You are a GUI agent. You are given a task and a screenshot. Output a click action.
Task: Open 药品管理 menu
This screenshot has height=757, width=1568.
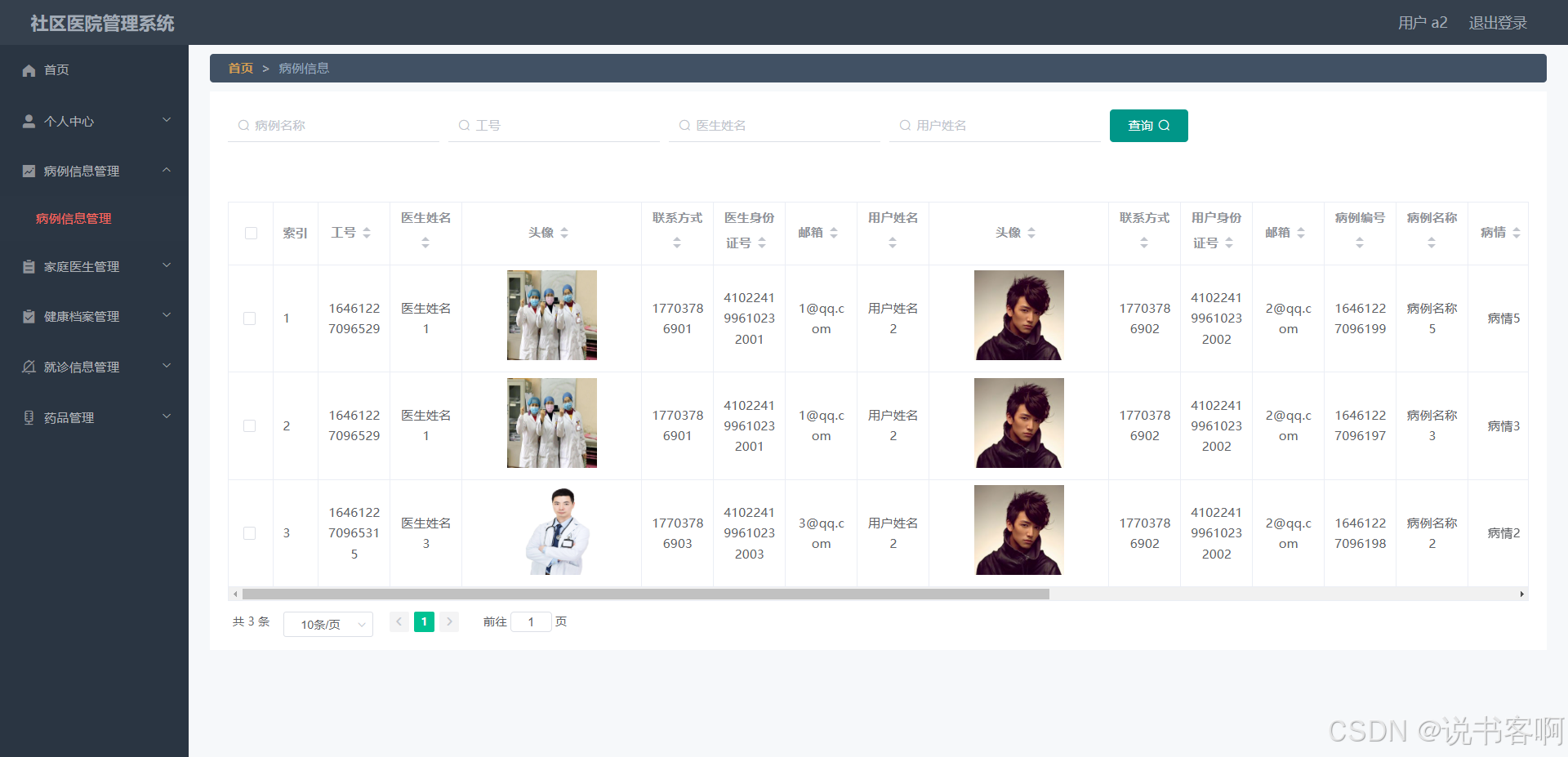coord(94,417)
